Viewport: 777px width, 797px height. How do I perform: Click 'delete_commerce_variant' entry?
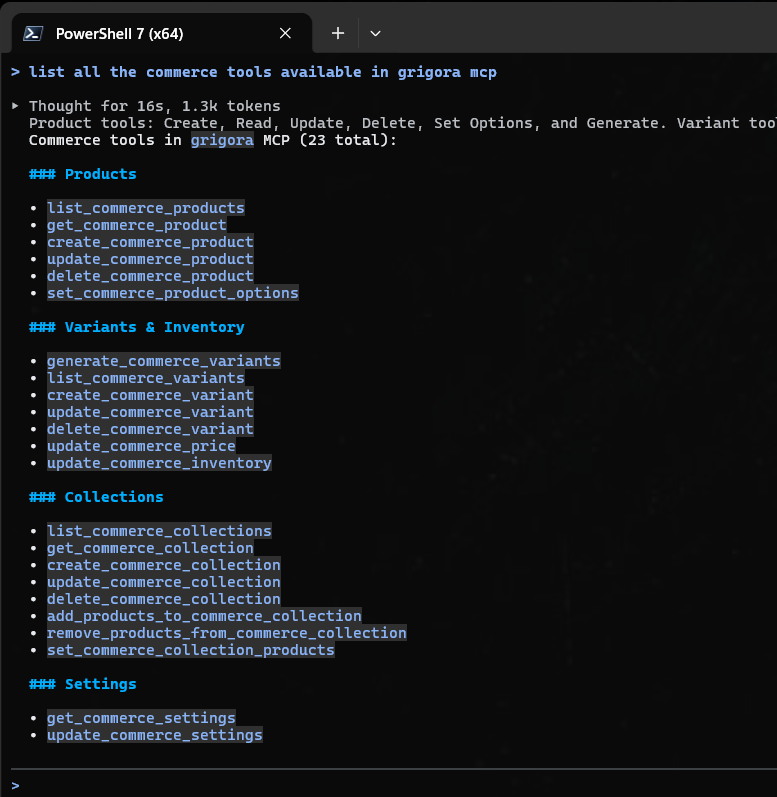[150, 429]
